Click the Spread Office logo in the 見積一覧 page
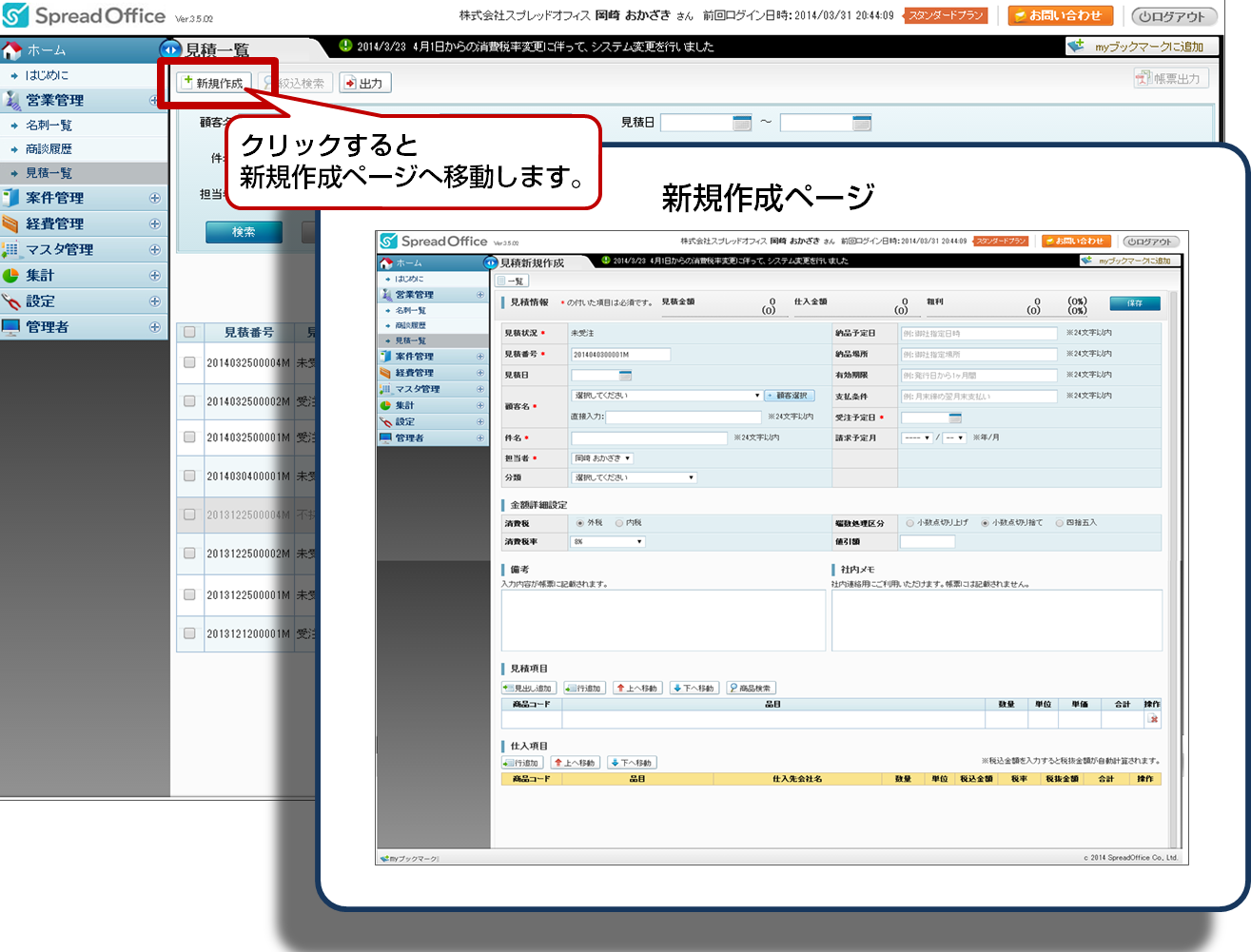The image size is (1251, 952). point(84,16)
